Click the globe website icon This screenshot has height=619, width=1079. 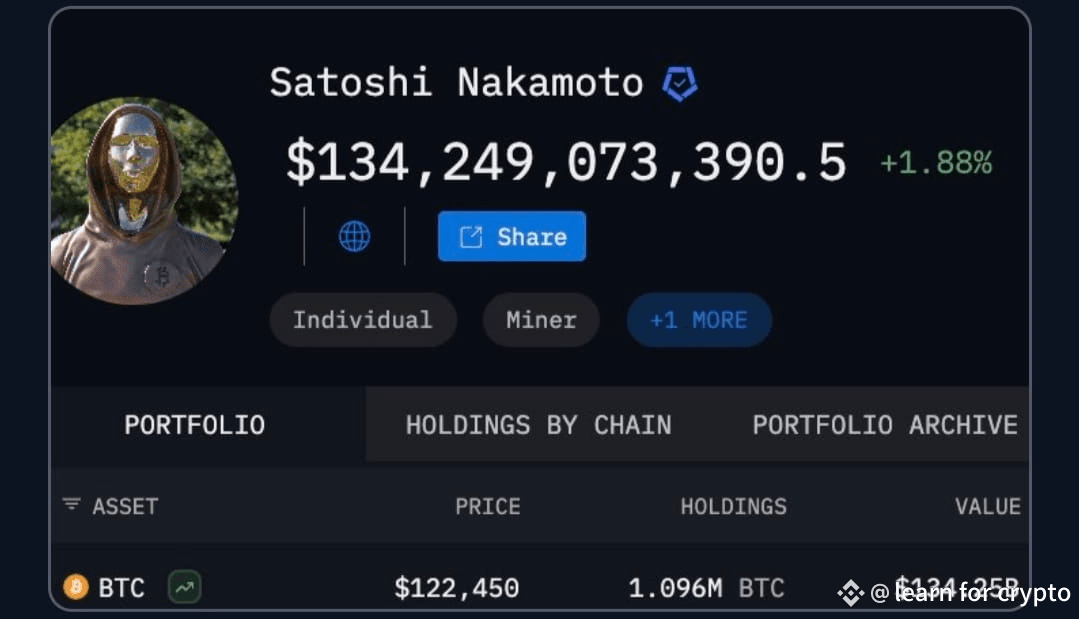(x=354, y=237)
